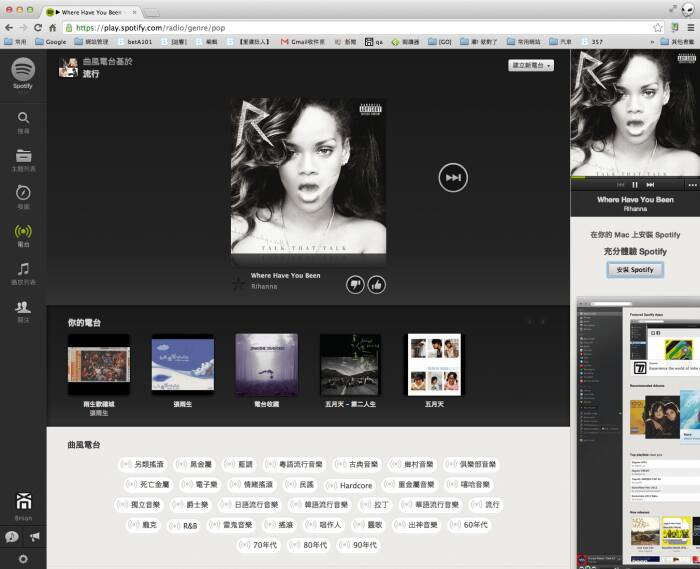The image size is (700, 569).
Task: Start the 拉丁 genre station
Action: 376,504
